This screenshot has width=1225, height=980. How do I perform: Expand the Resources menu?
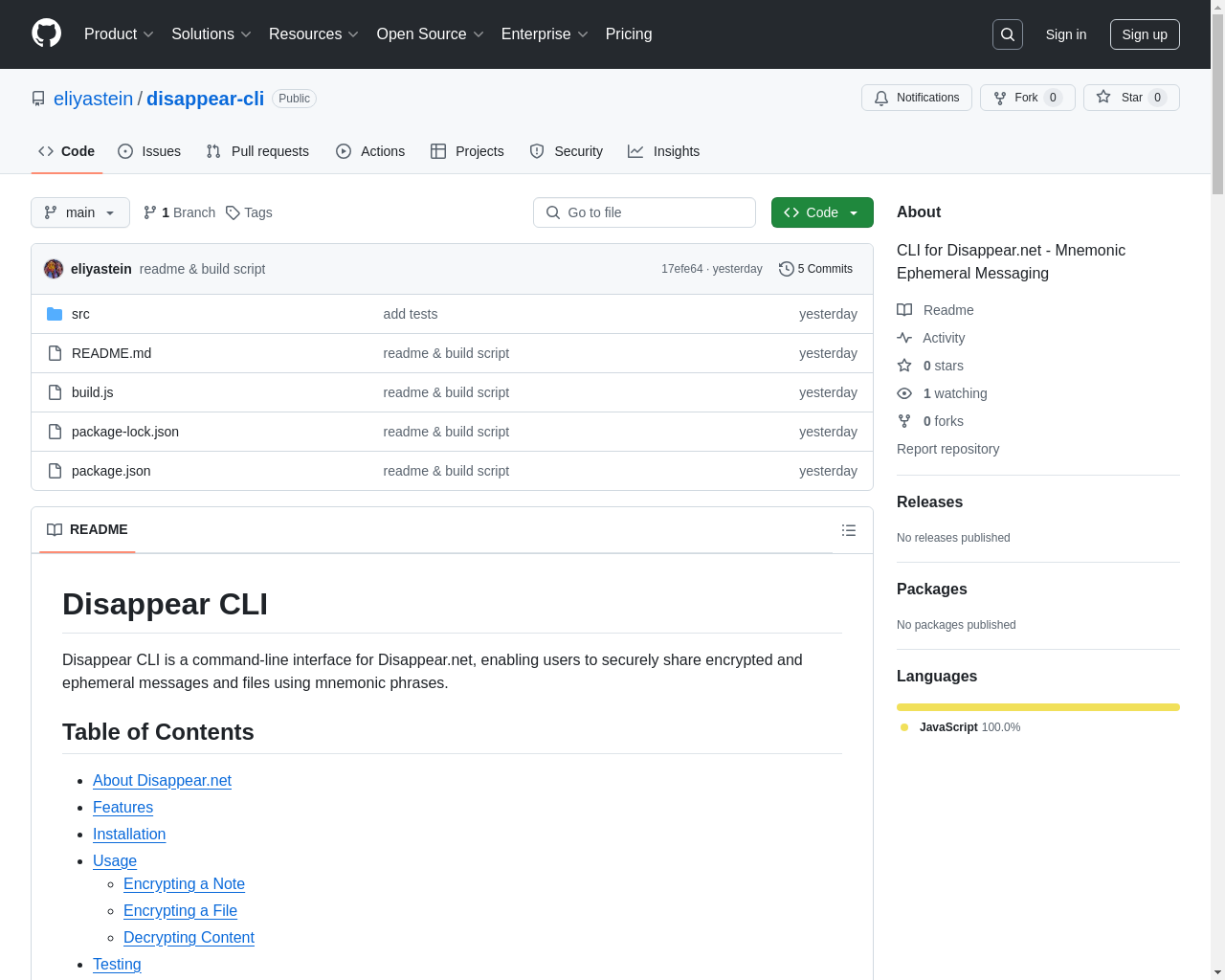tap(314, 34)
